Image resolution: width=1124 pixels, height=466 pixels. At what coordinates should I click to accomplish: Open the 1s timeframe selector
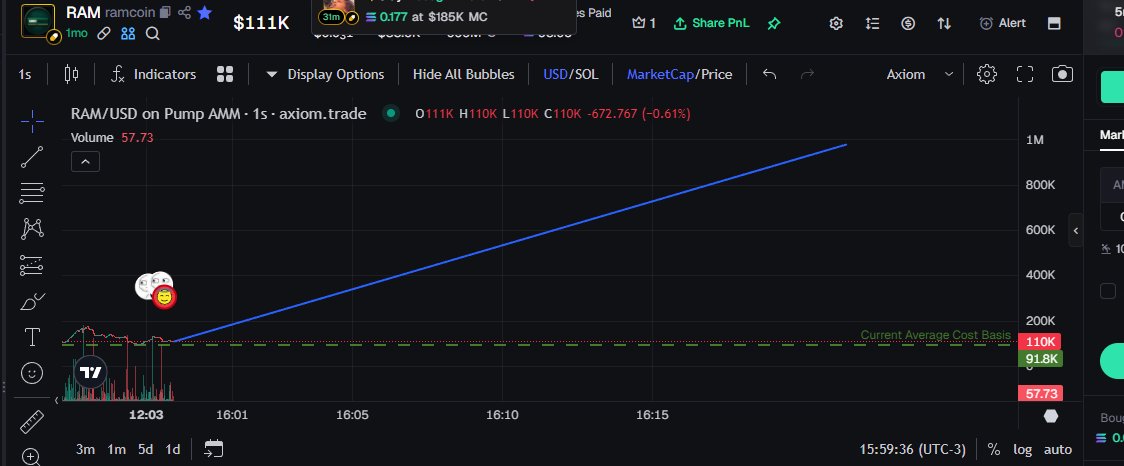[25, 75]
